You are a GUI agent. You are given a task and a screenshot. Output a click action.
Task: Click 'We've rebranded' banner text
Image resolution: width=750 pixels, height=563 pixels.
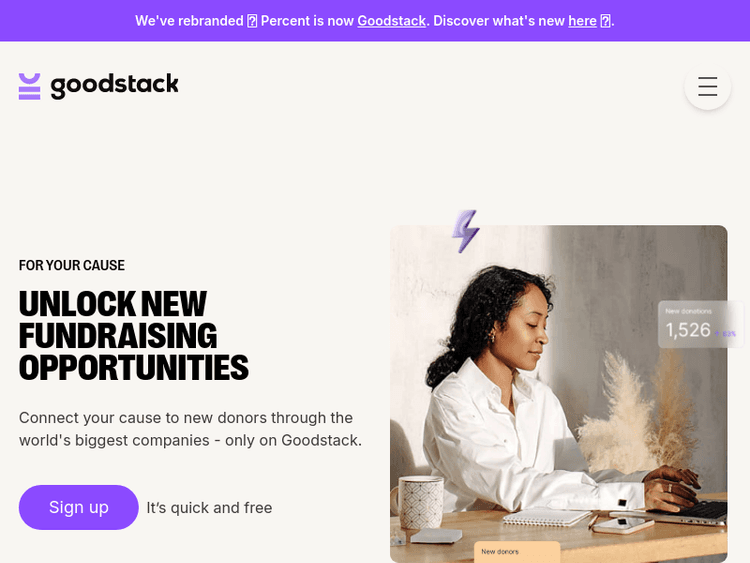189,21
